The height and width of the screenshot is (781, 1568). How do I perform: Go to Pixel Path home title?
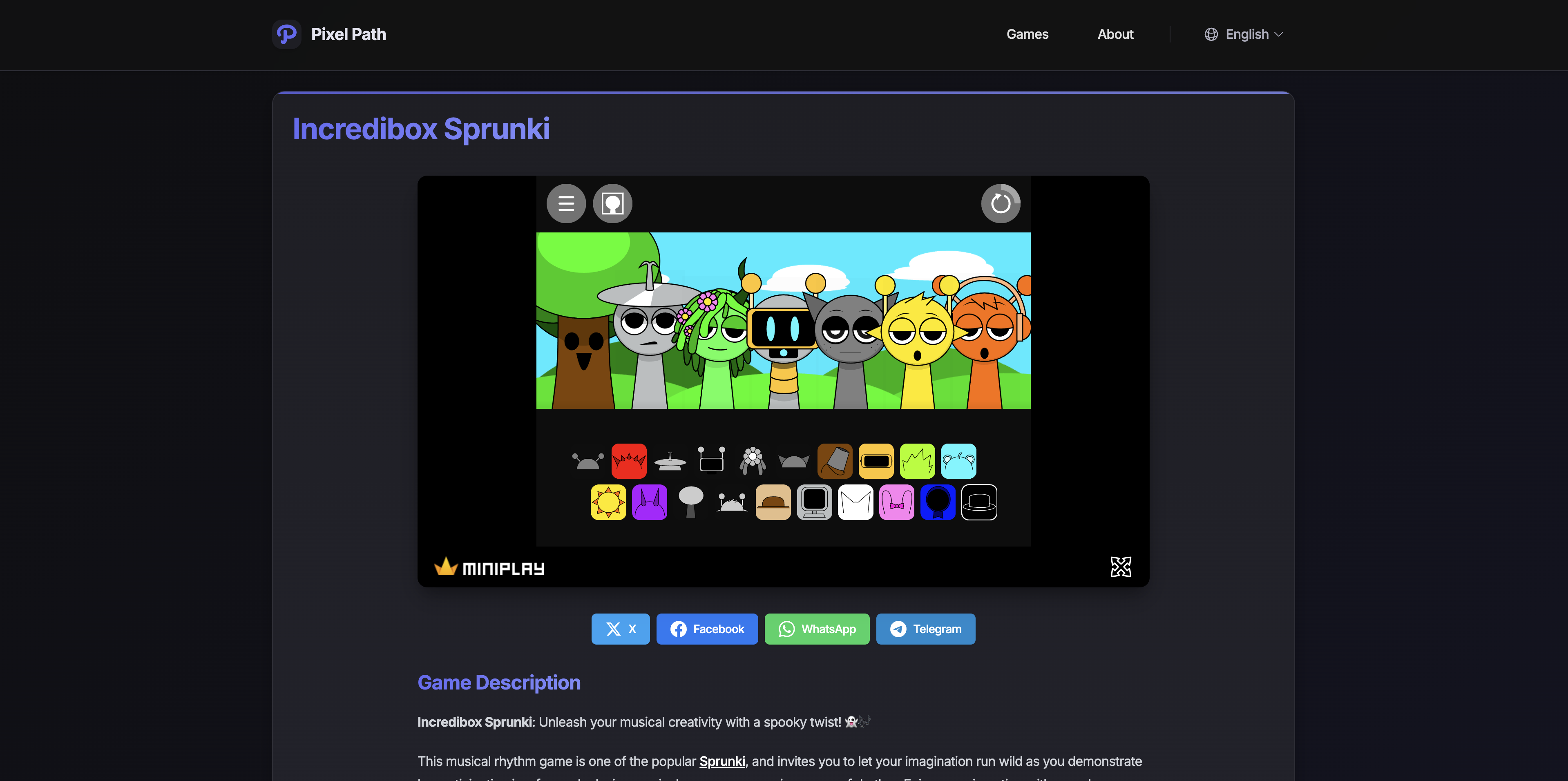tap(348, 34)
